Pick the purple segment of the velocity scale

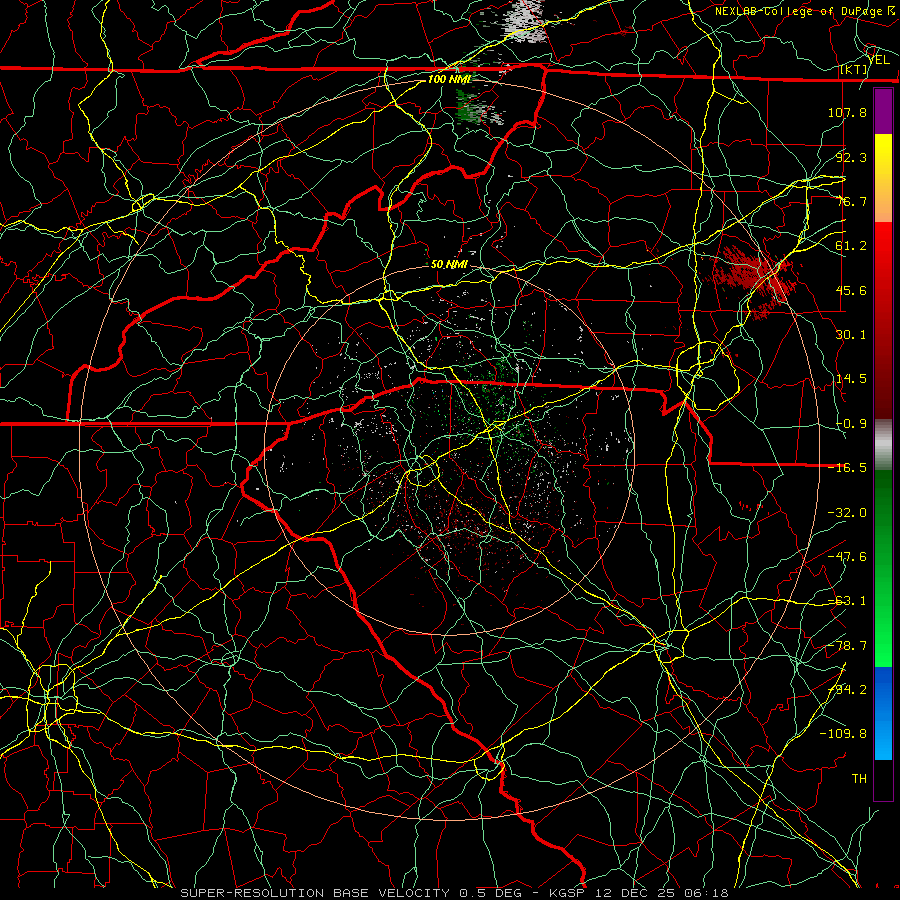click(883, 112)
